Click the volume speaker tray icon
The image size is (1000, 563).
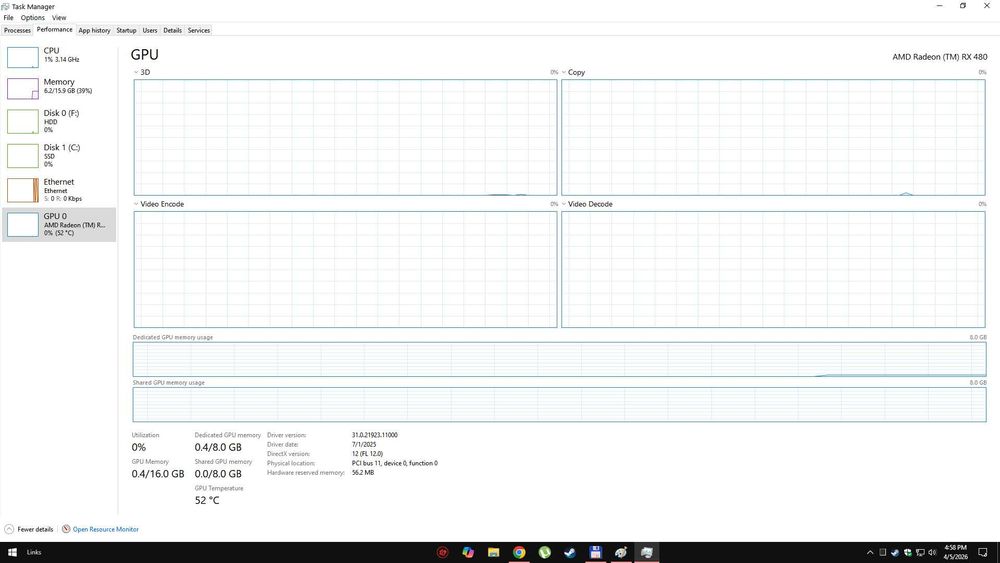point(932,552)
